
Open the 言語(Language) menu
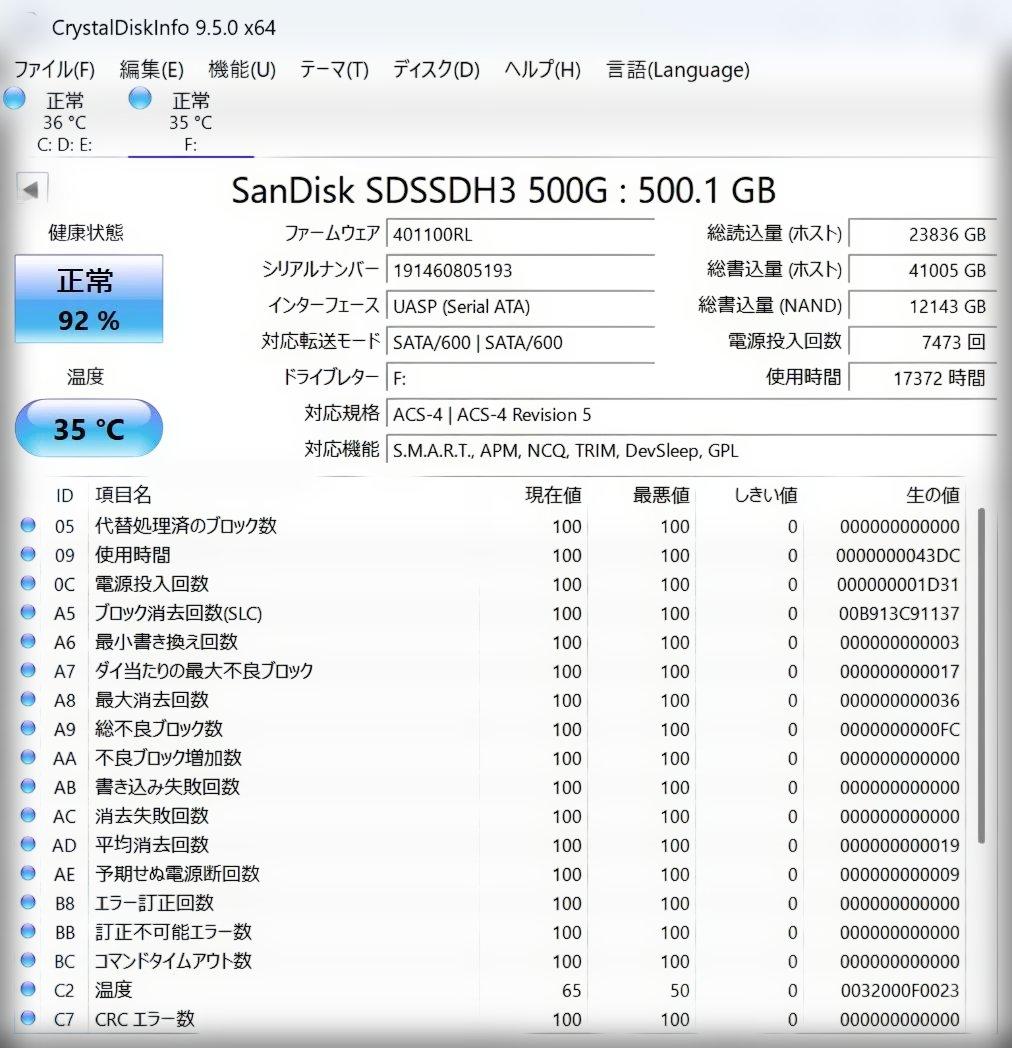pyautogui.click(x=678, y=70)
